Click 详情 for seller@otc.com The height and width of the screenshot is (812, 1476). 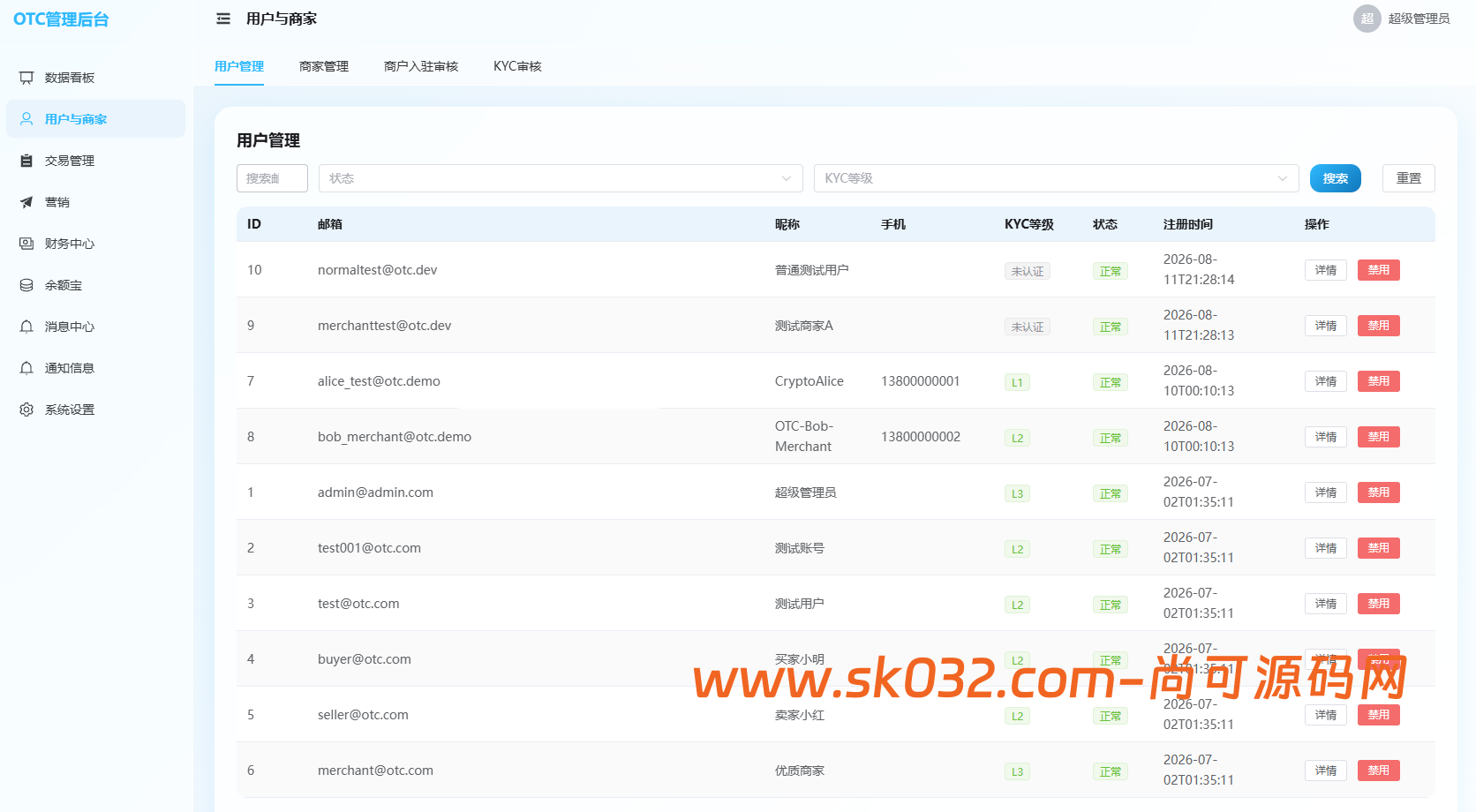tap(1326, 715)
